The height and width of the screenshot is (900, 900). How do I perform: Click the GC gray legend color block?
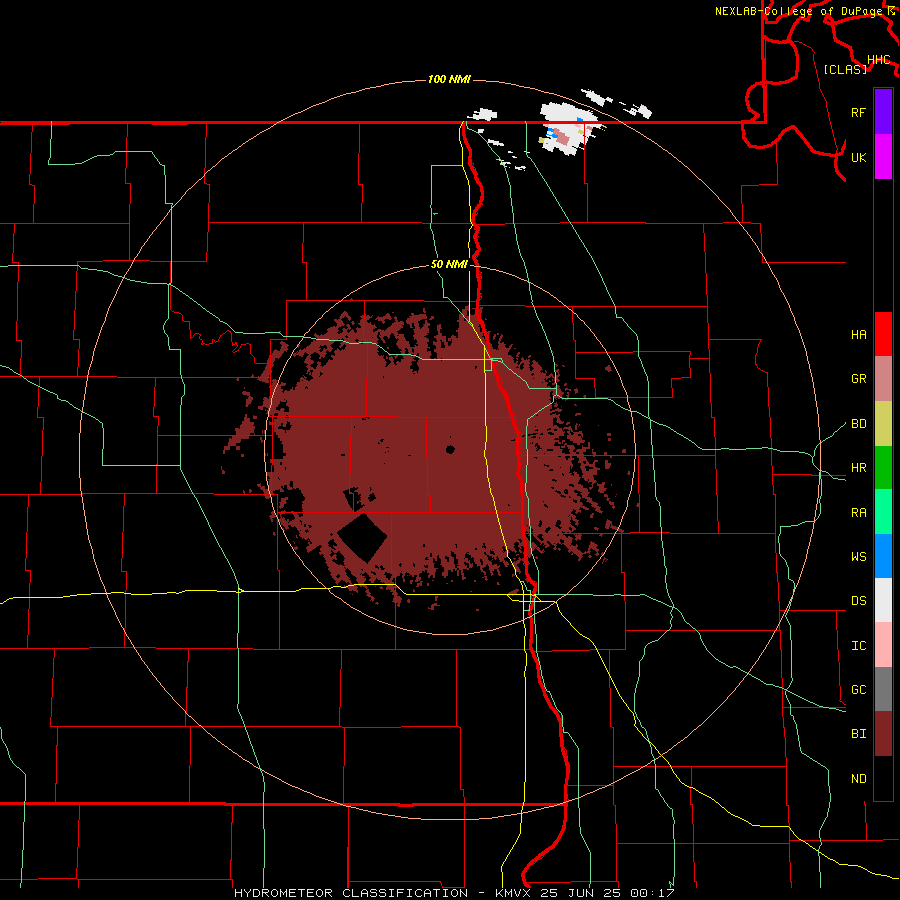click(x=883, y=689)
